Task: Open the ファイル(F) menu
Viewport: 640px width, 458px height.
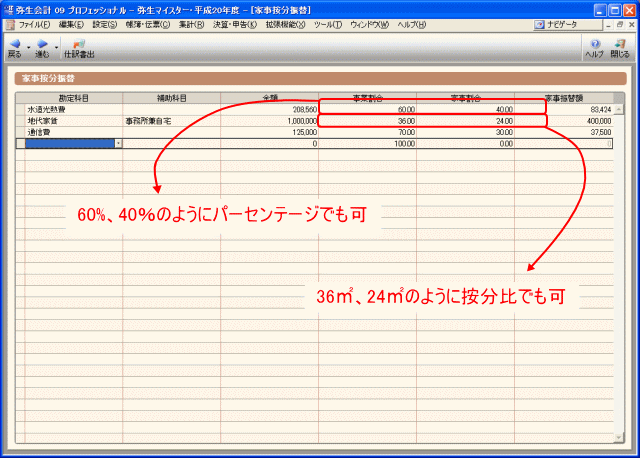Action: (34, 23)
